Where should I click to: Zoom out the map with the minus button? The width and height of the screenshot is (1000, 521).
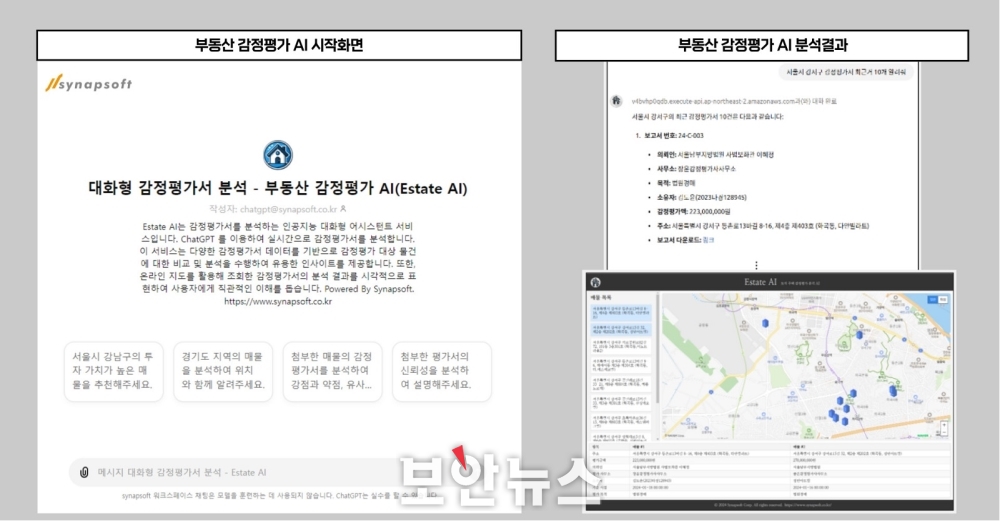944,432
